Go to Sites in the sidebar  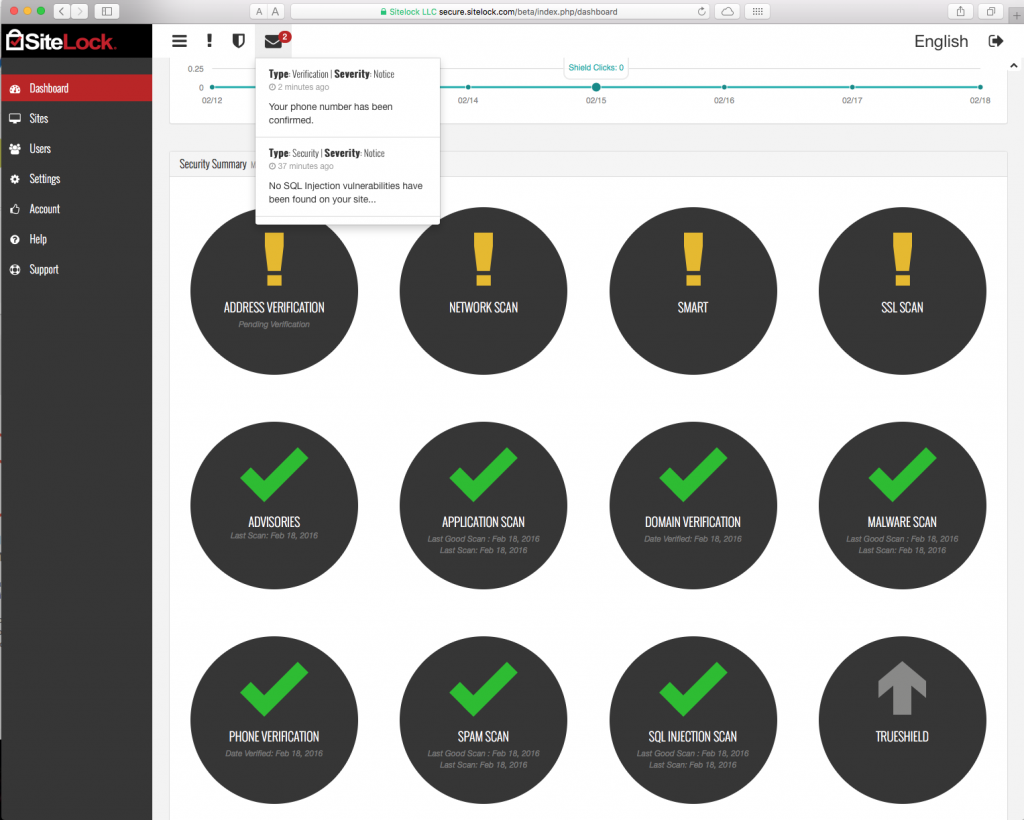click(x=38, y=118)
